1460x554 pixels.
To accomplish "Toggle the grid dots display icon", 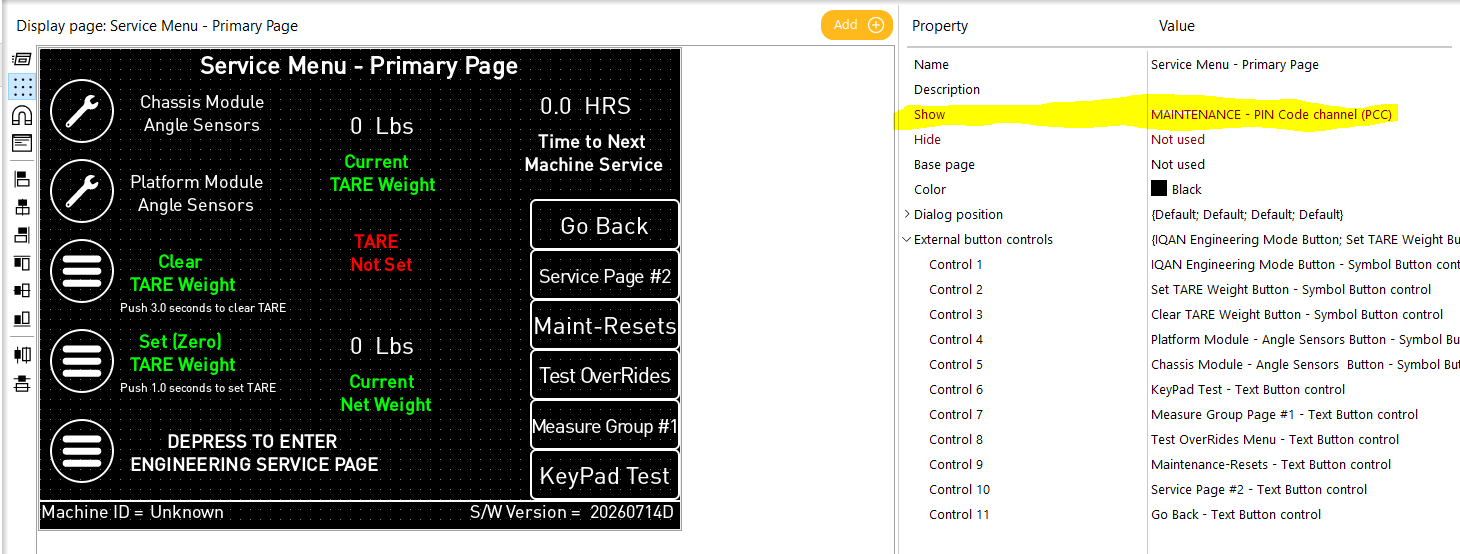I will tap(21, 87).
